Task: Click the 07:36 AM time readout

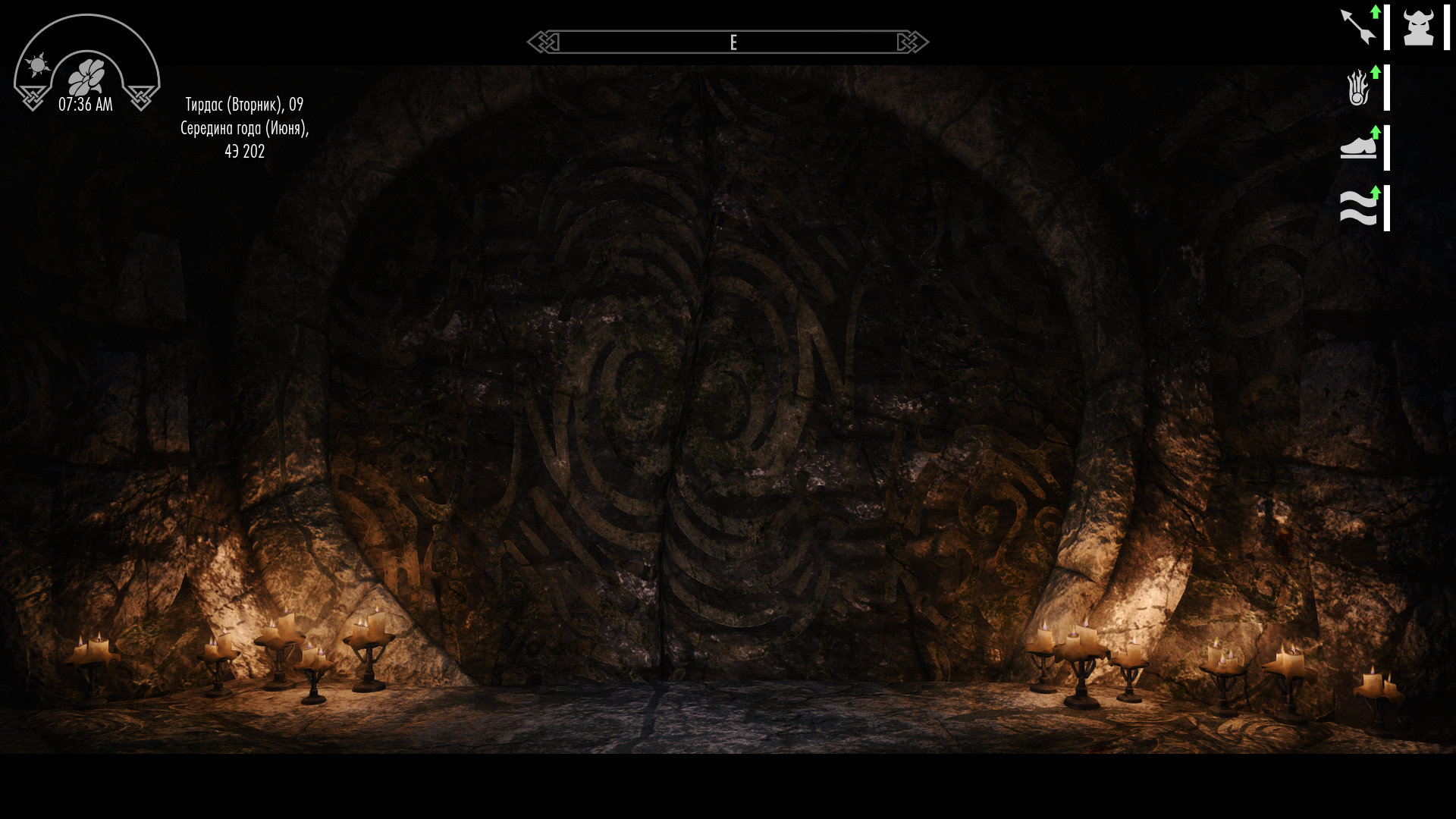Action: point(86,105)
